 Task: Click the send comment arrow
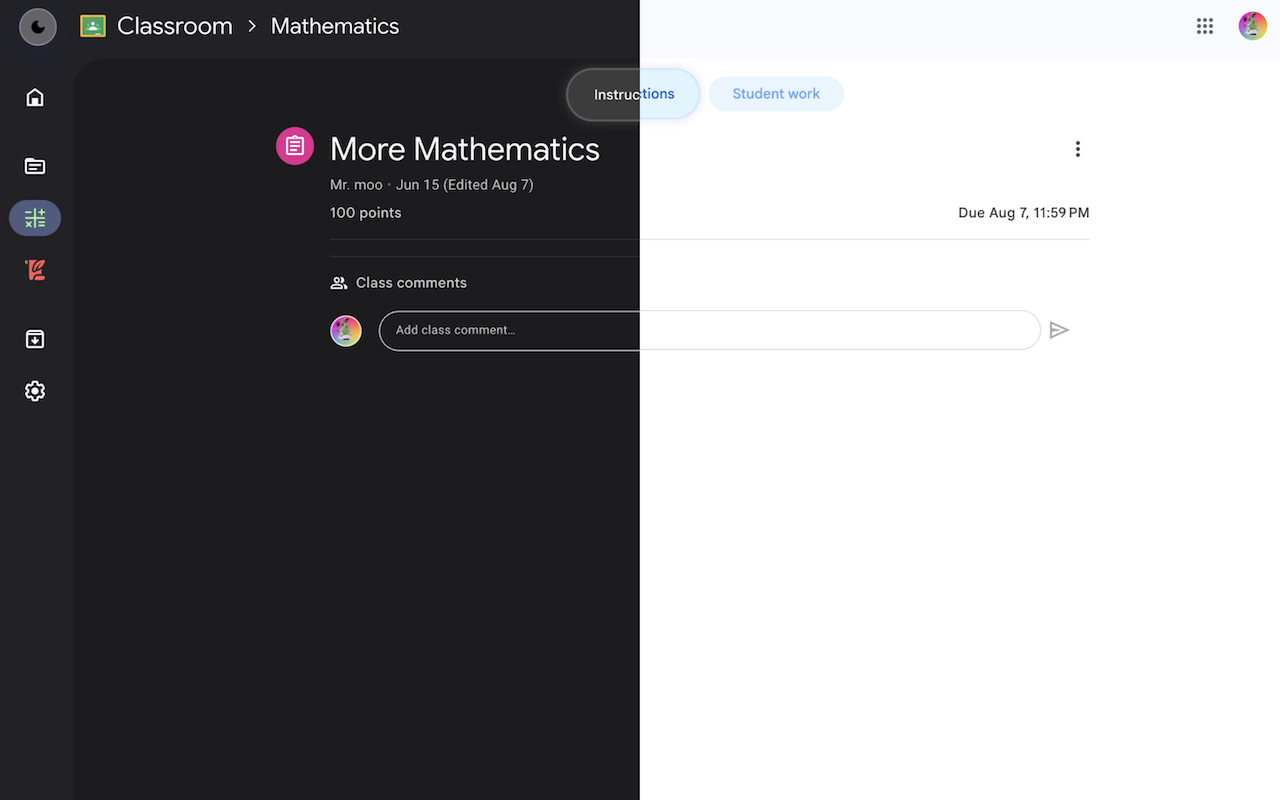pos(1059,330)
